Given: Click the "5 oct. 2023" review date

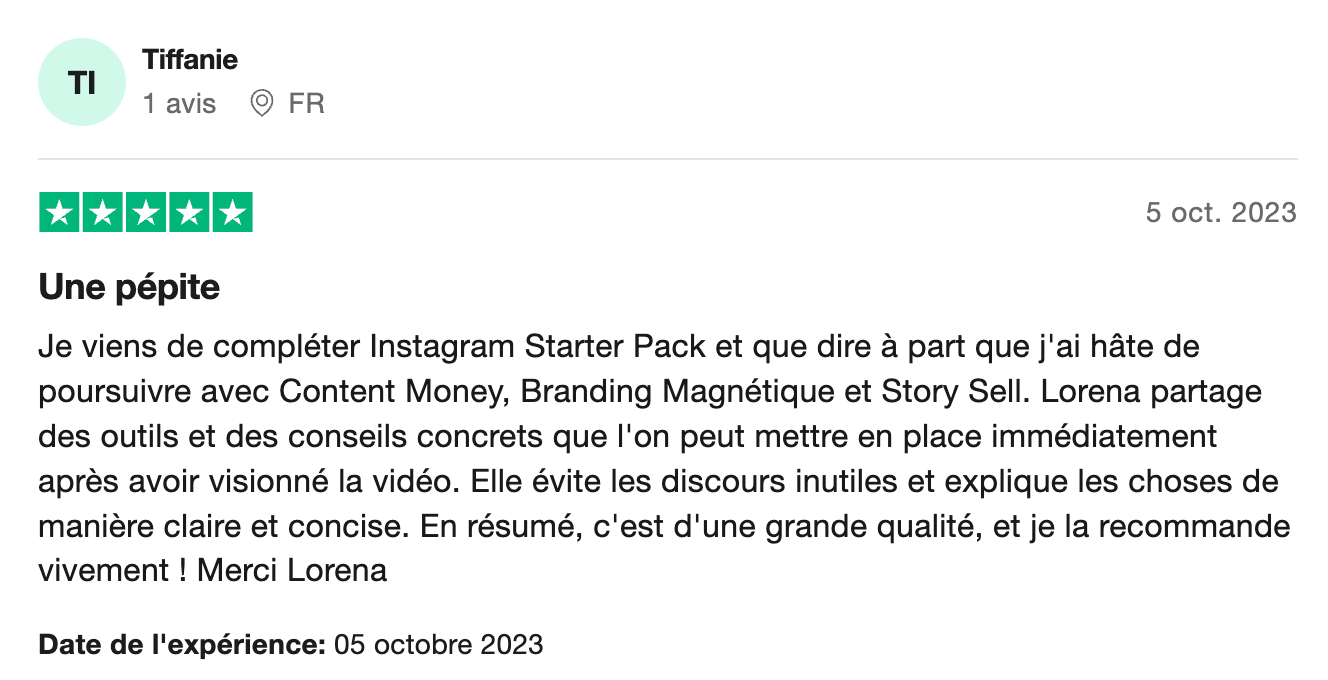Looking at the screenshot, I should tap(1220, 212).
